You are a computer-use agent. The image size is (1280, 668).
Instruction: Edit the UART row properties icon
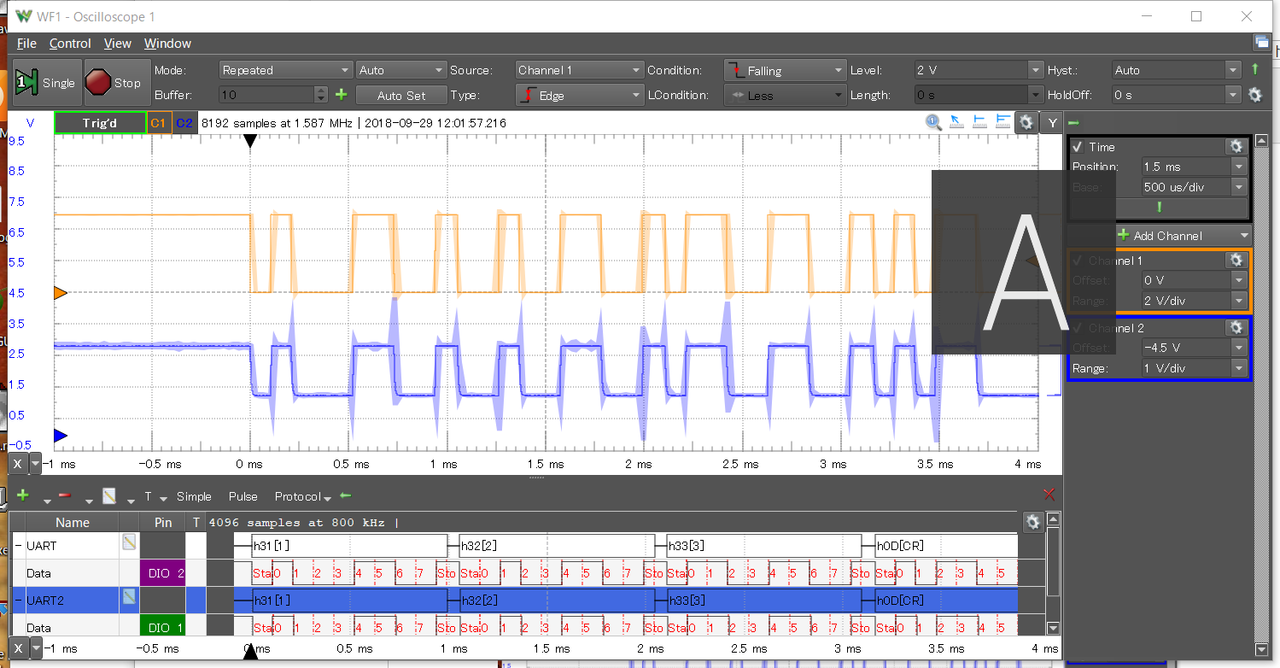pos(128,542)
